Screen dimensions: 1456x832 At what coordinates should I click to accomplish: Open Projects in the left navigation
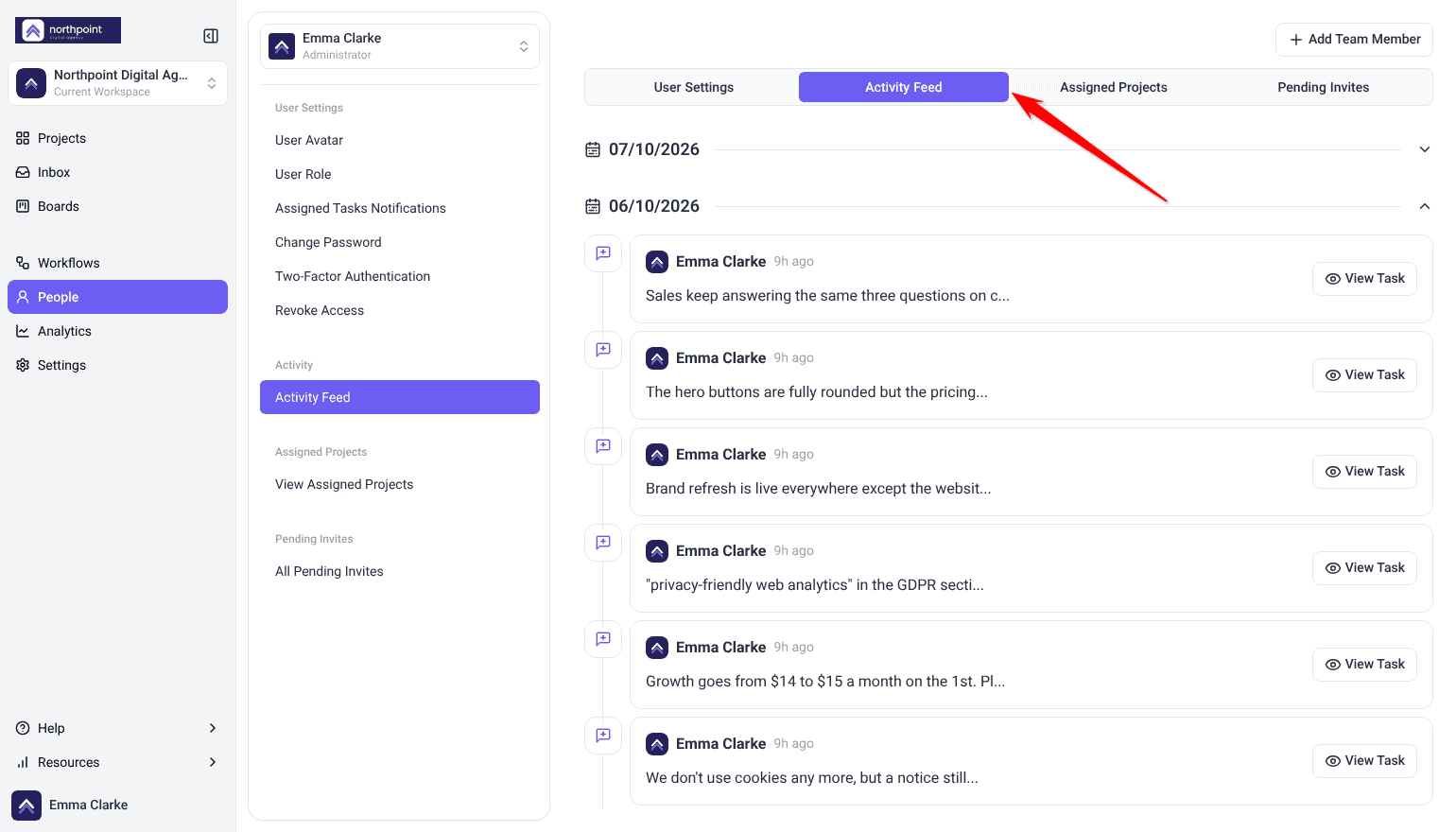click(117, 138)
